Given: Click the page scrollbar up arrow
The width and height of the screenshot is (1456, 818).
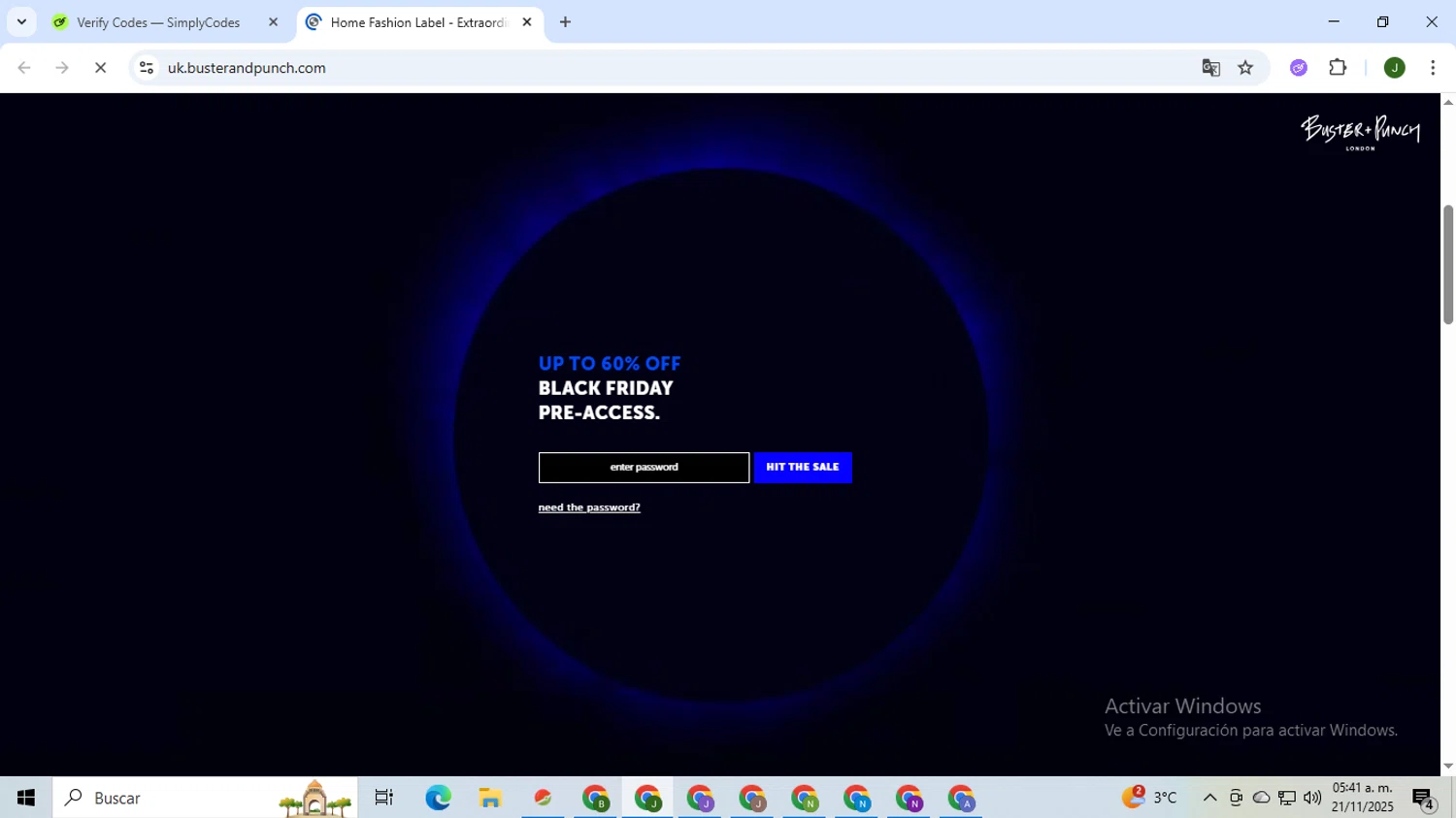Looking at the screenshot, I should 1448,101.
